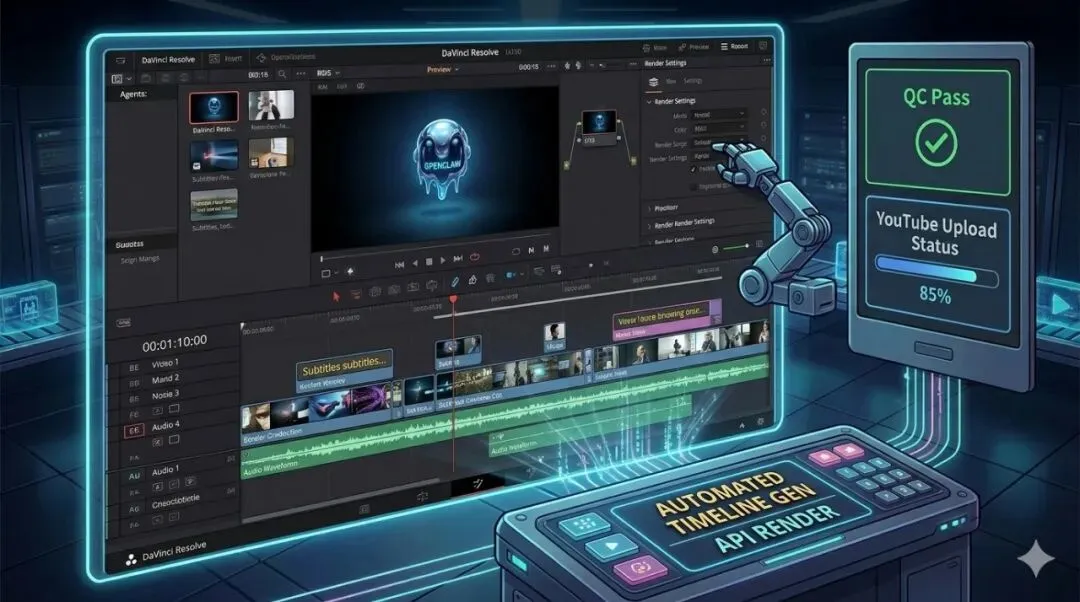Open the Insert tab in the top bar

click(x=226, y=59)
